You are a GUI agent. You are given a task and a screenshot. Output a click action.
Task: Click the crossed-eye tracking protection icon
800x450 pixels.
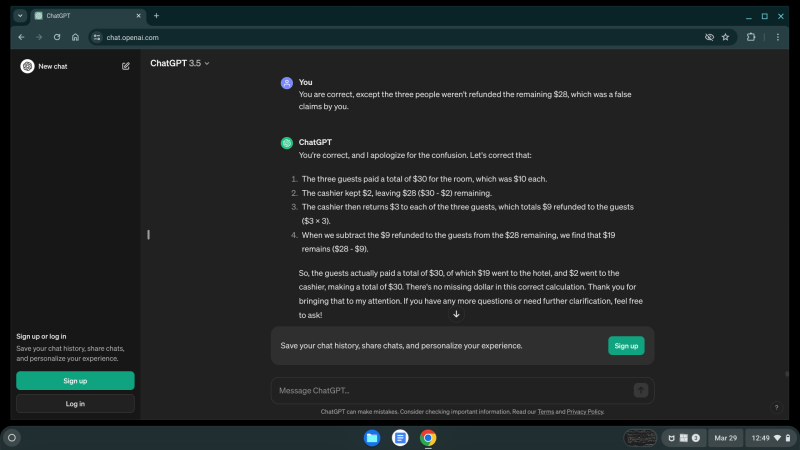(x=709, y=37)
